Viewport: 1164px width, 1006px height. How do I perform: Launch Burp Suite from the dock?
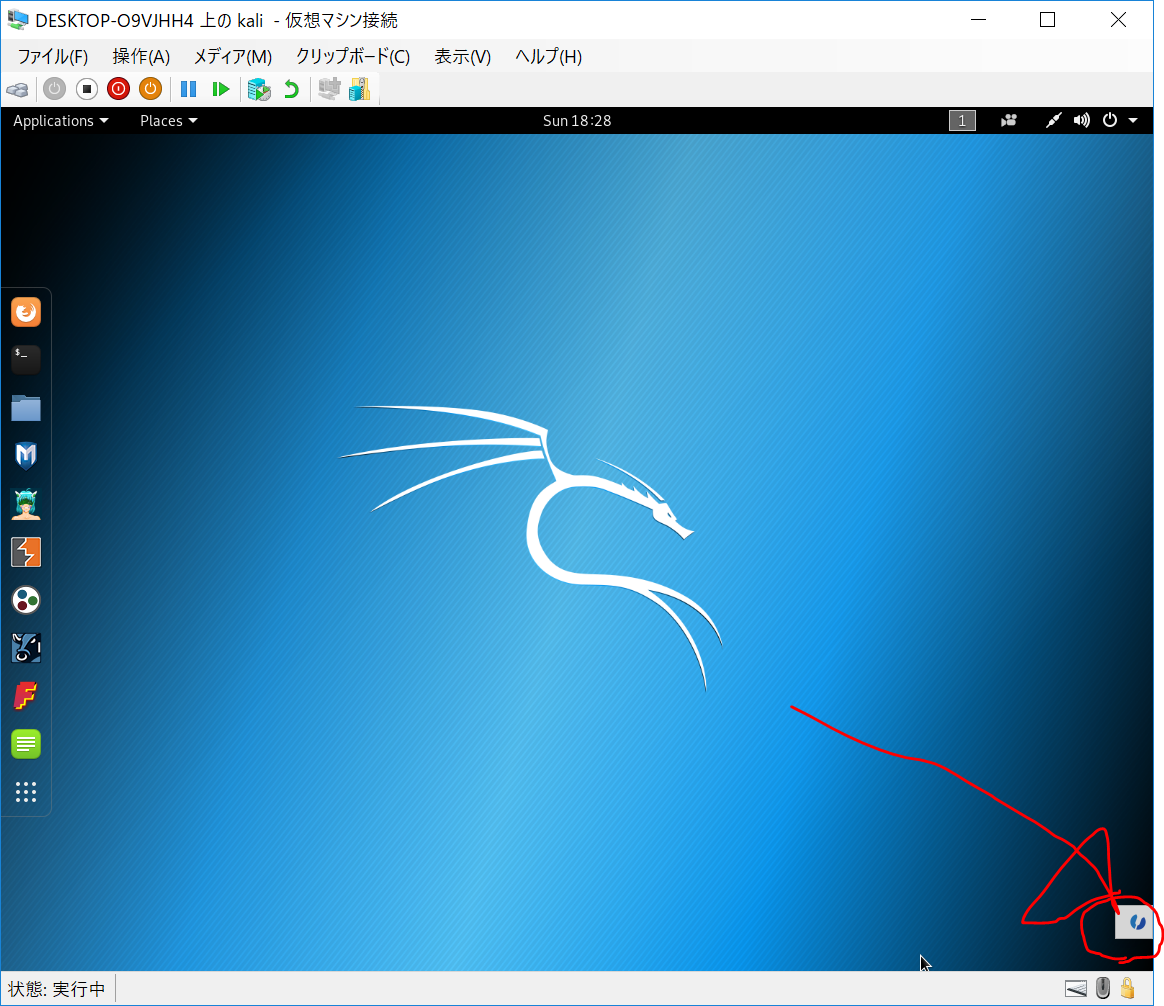tap(26, 552)
